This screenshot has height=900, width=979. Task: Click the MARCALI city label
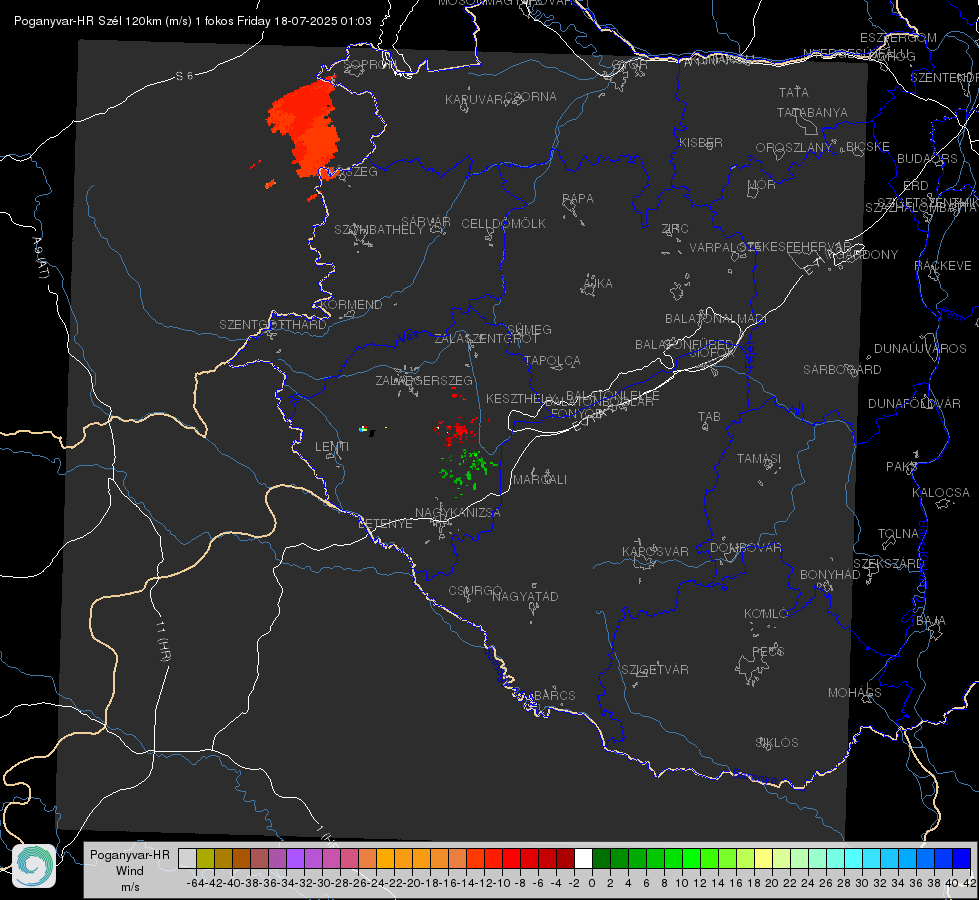540,480
